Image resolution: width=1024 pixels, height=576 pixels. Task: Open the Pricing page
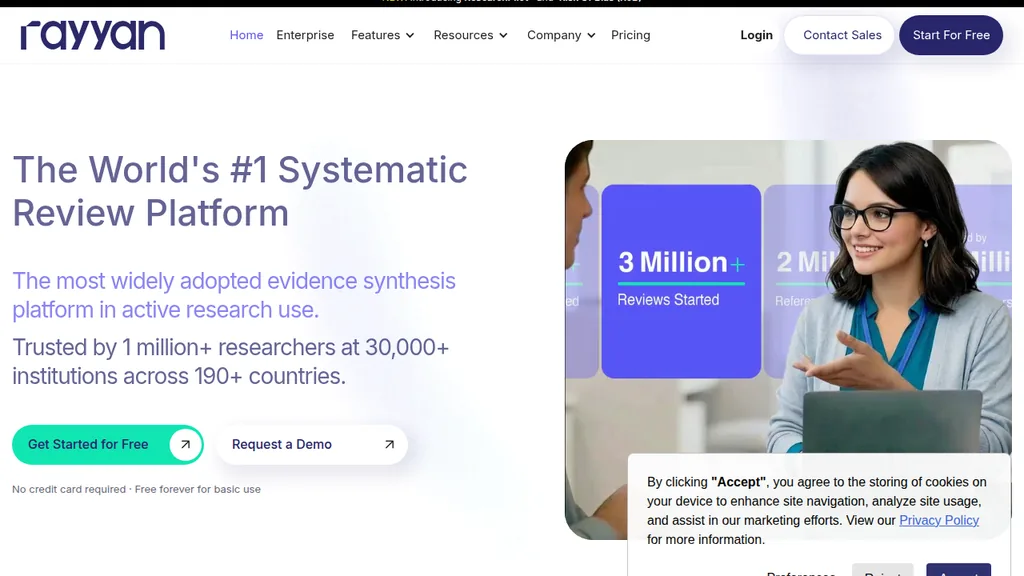click(x=630, y=35)
